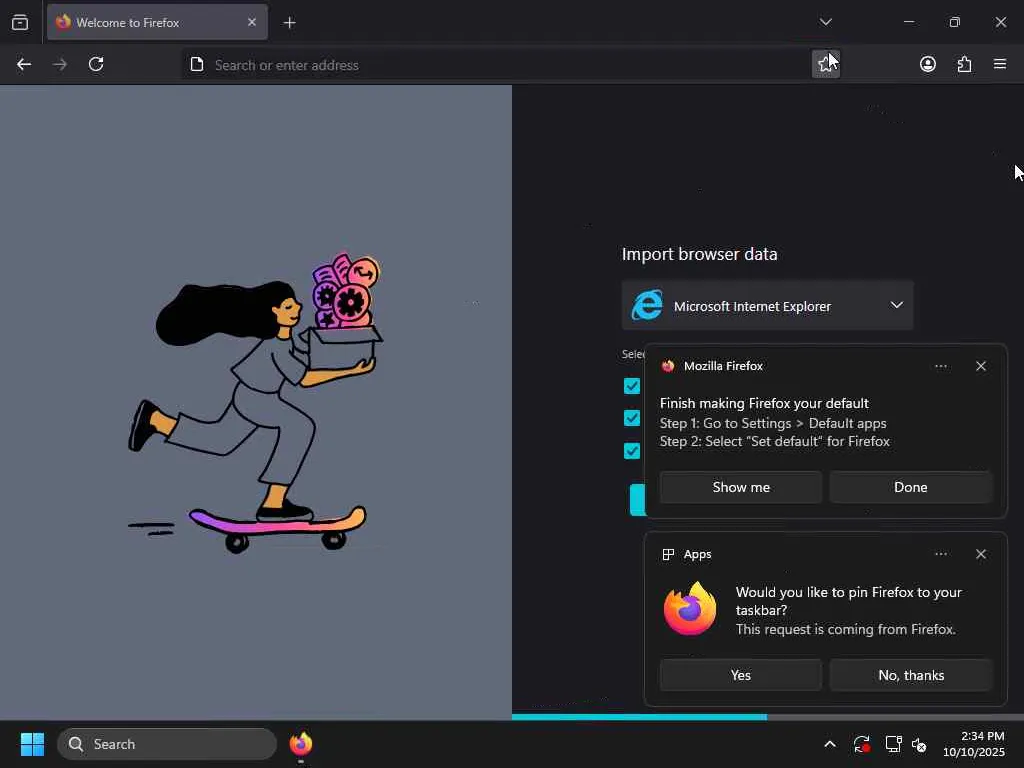Close the Welcome to Firefox tab
This screenshot has width=1024, height=768.
[251, 22]
